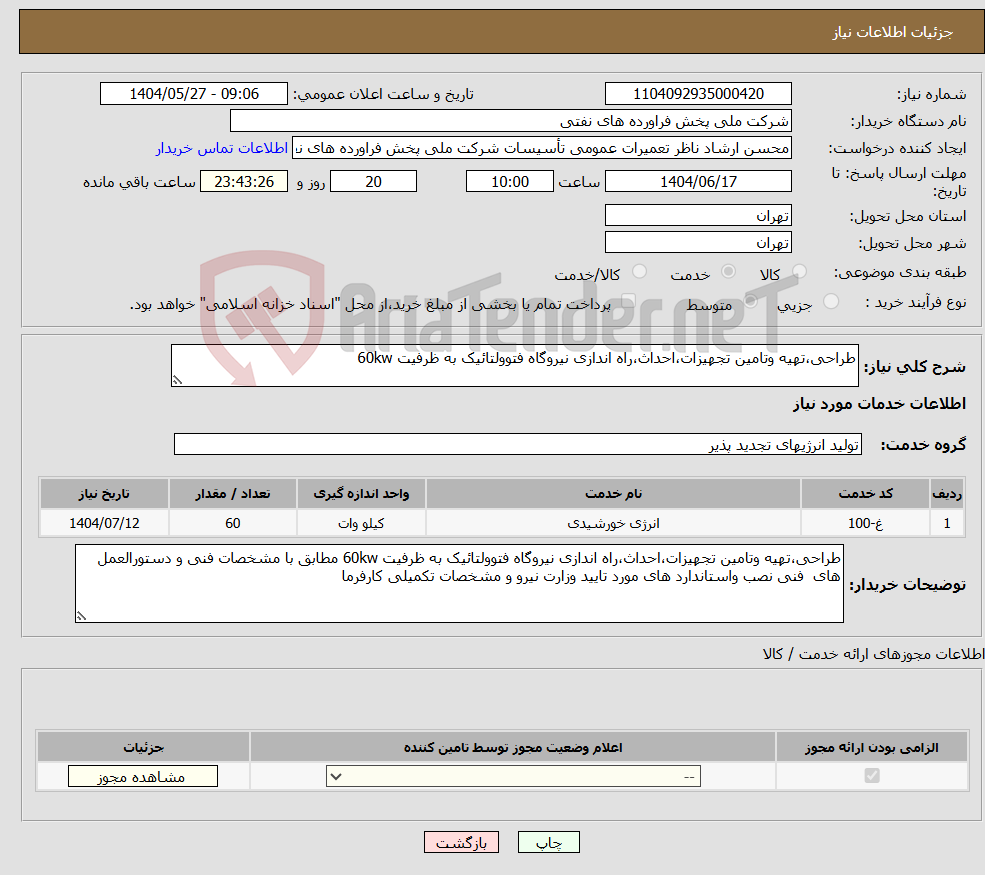The image size is (985, 875).
Task: Click the deadline date field 1404/06/17
Action: click(x=698, y=181)
